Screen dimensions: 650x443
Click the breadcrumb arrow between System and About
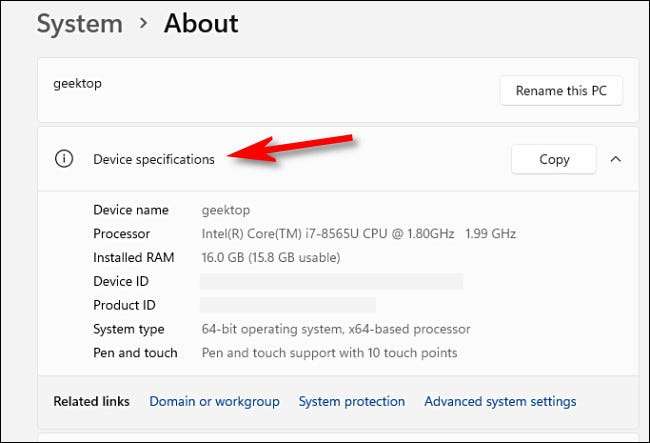(x=142, y=23)
